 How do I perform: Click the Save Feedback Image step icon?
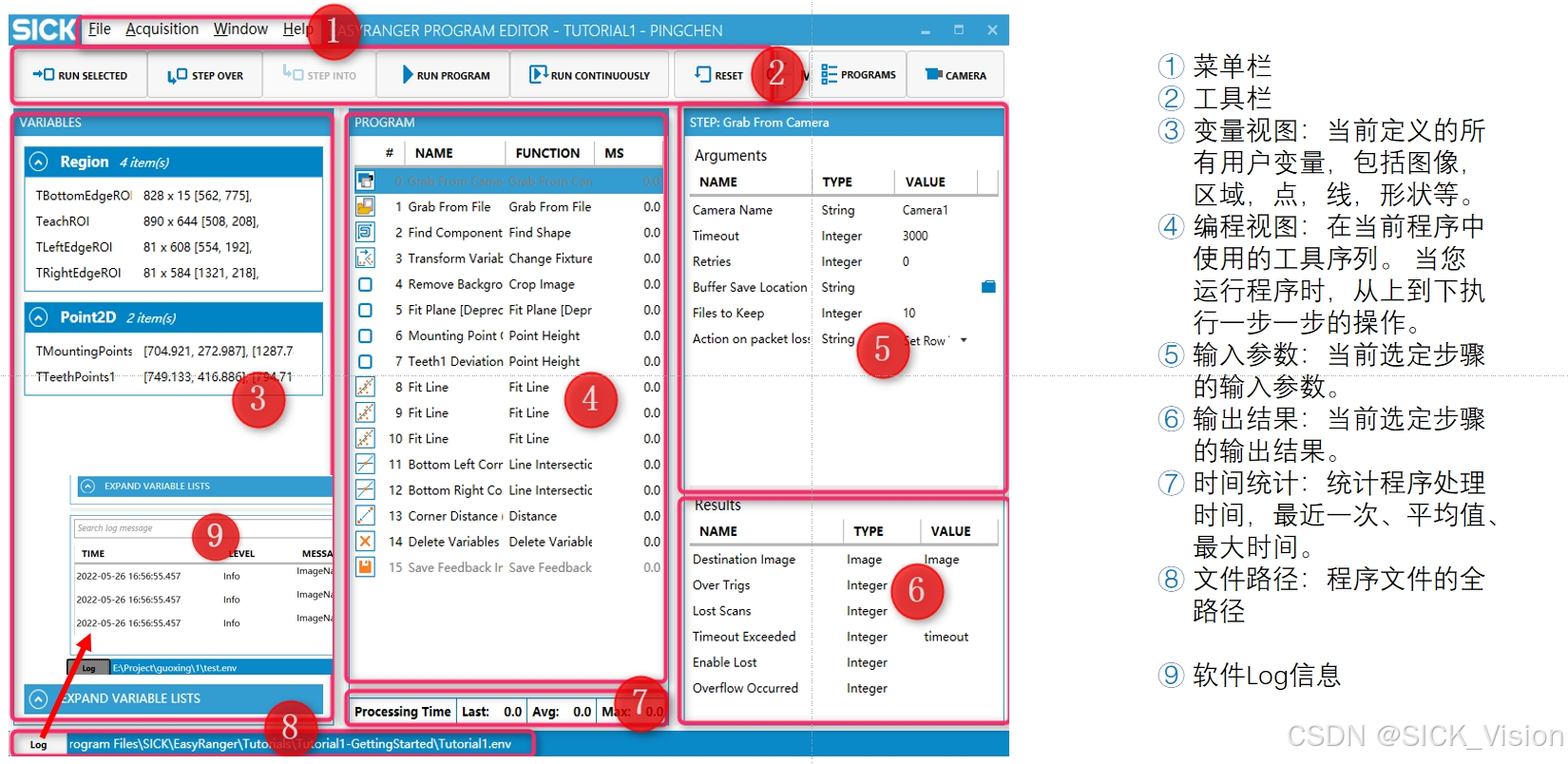(x=365, y=566)
